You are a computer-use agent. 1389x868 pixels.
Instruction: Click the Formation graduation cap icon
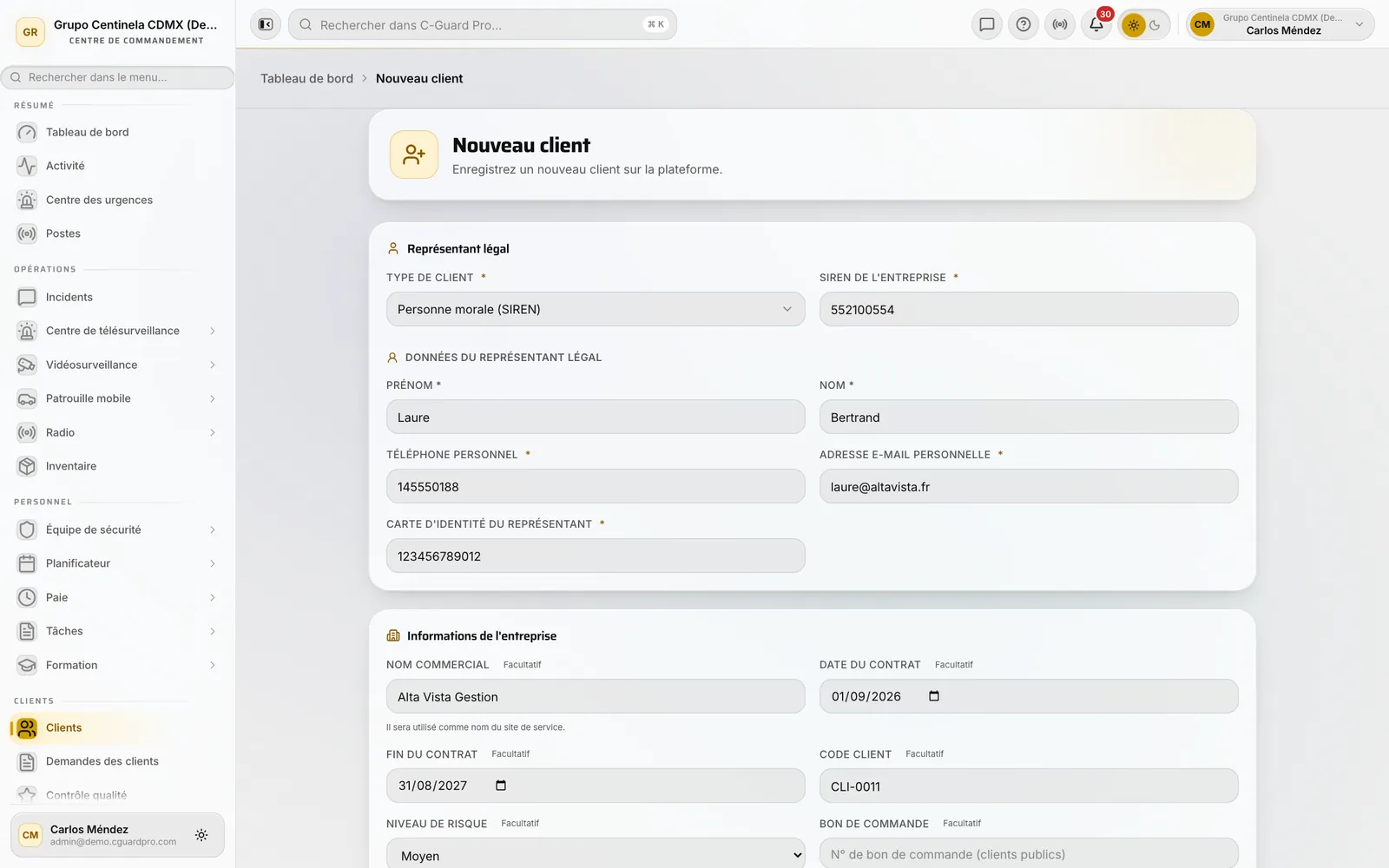pyautogui.click(x=27, y=665)
